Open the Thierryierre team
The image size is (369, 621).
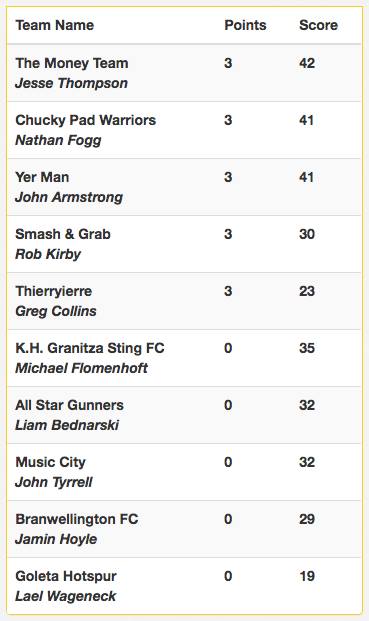coord(54,291)
